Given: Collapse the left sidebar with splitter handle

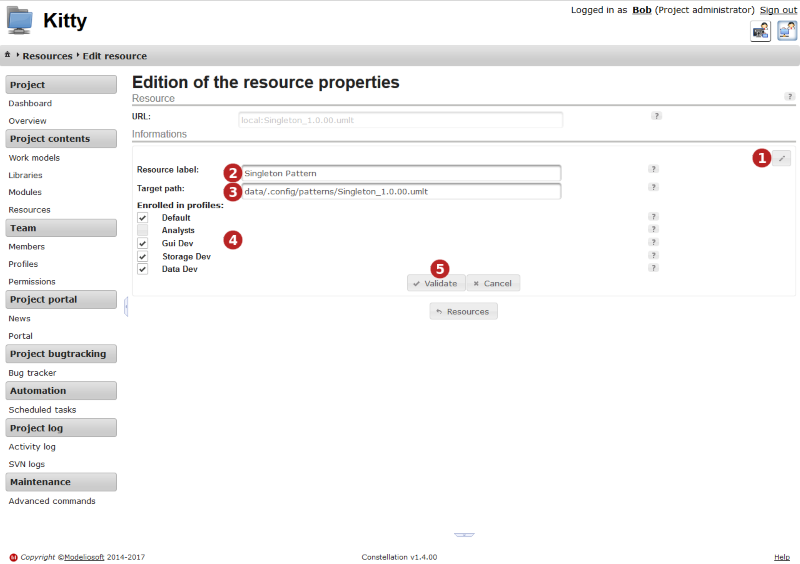Looking at the screenshot, I should (x=126, y=307).
